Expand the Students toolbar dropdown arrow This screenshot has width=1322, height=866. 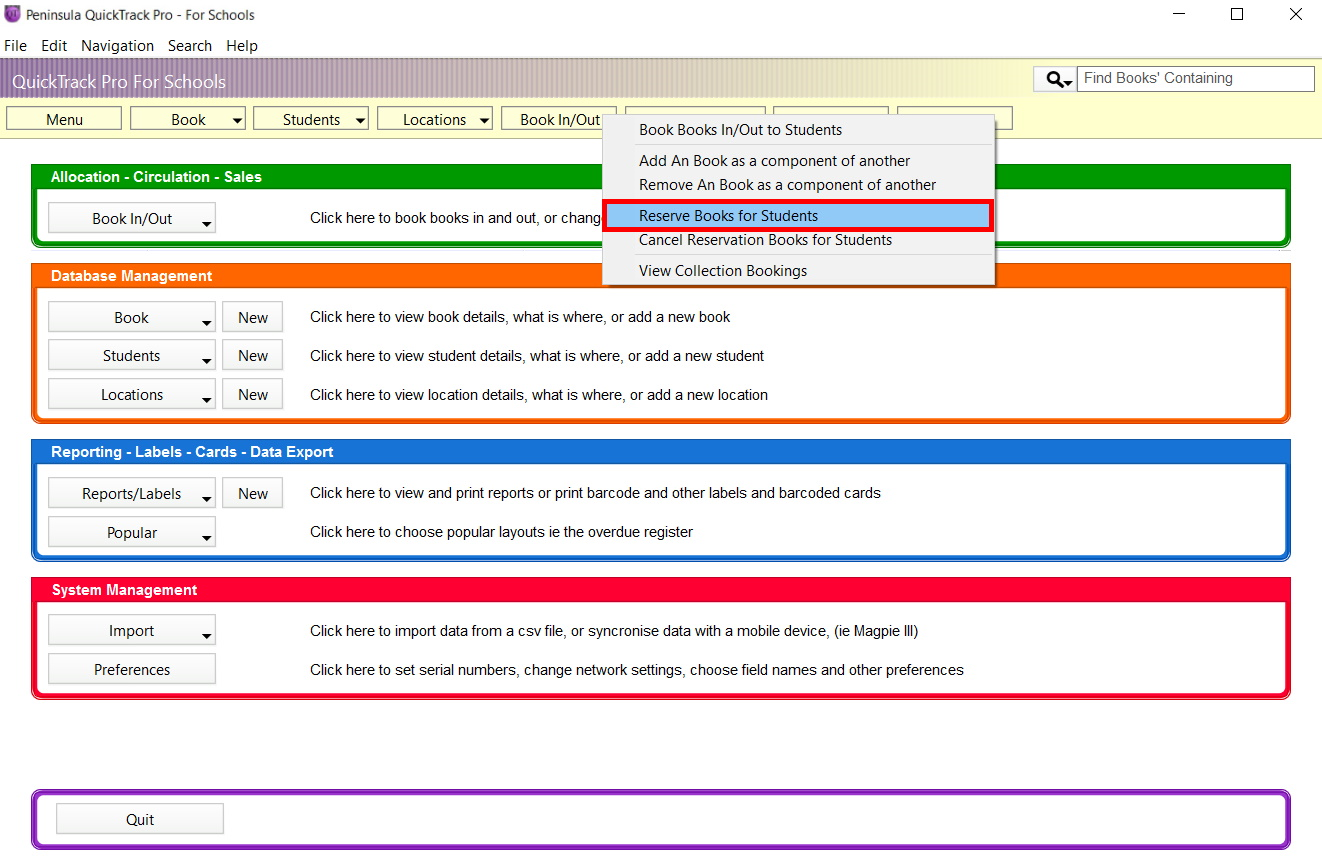[360, 120]
